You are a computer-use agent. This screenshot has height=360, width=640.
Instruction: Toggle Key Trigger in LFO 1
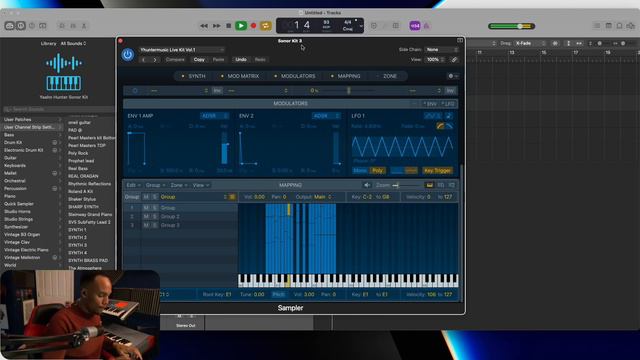coord(437,171)
